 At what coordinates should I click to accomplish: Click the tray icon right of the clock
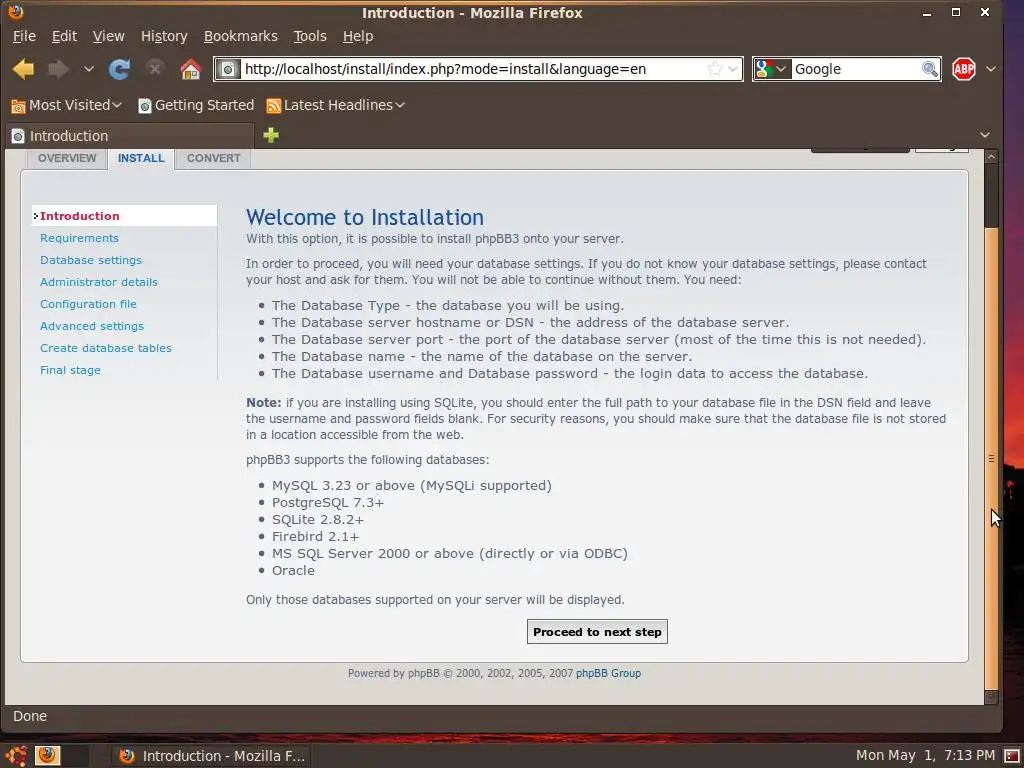pyautogui.click(x=1012, y=756)
